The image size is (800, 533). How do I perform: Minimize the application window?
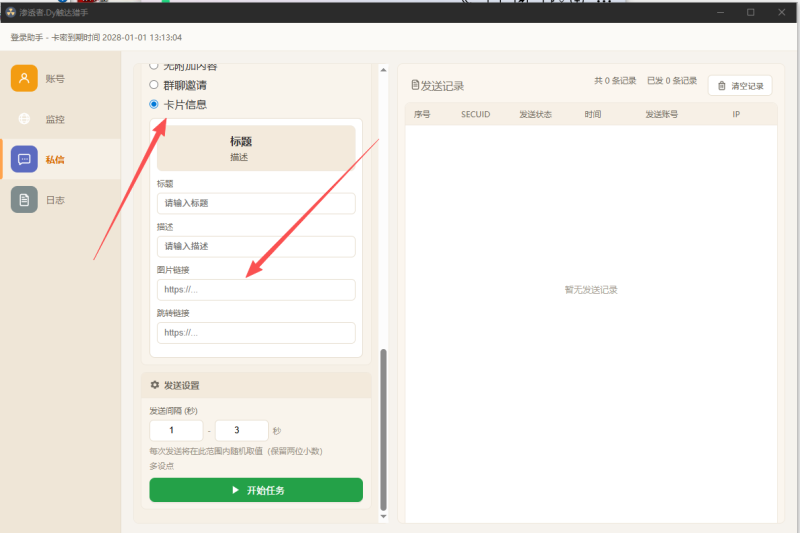click(720, 12)
